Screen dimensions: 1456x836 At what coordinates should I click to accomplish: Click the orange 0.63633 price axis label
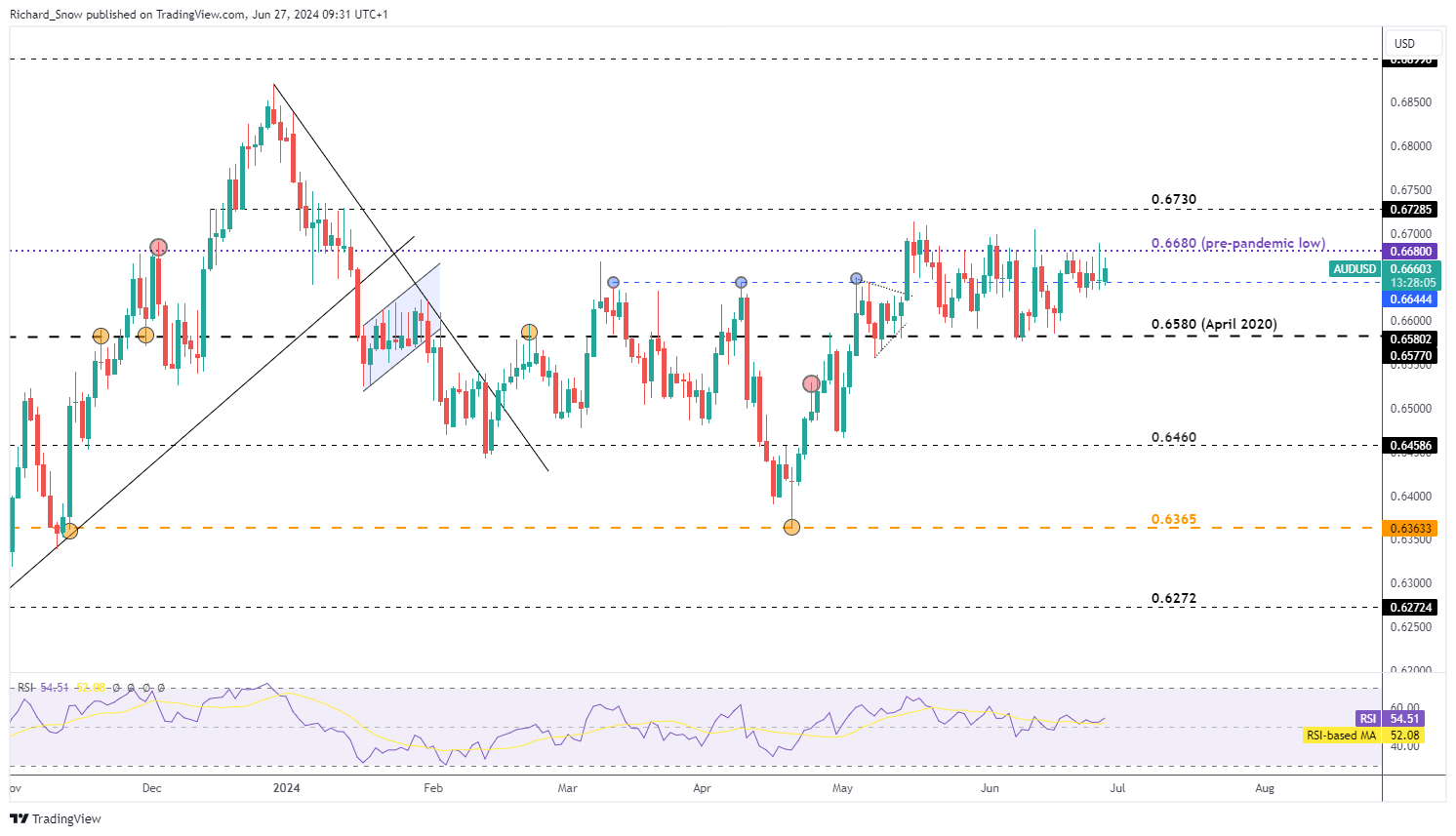click(1410, 529)
